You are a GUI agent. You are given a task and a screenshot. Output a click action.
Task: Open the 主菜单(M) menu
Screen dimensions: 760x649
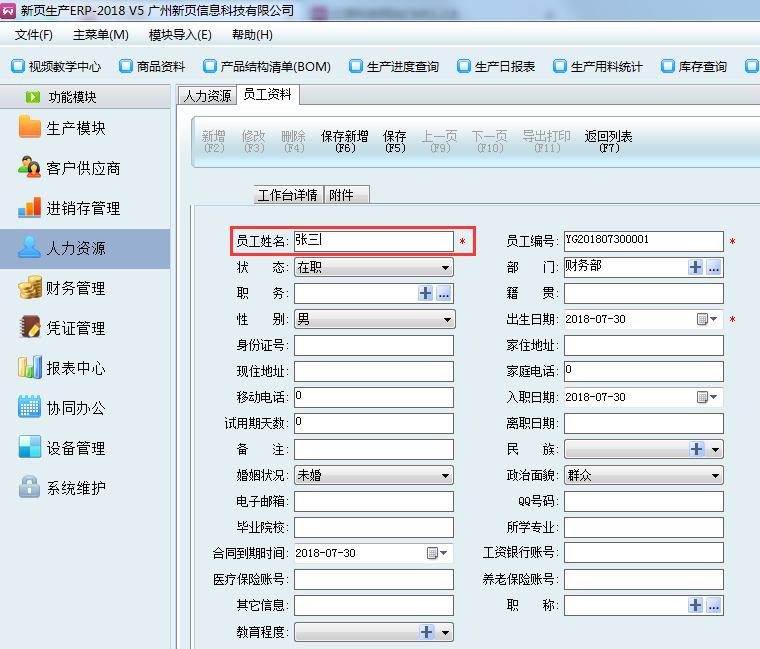pos(100,35)
